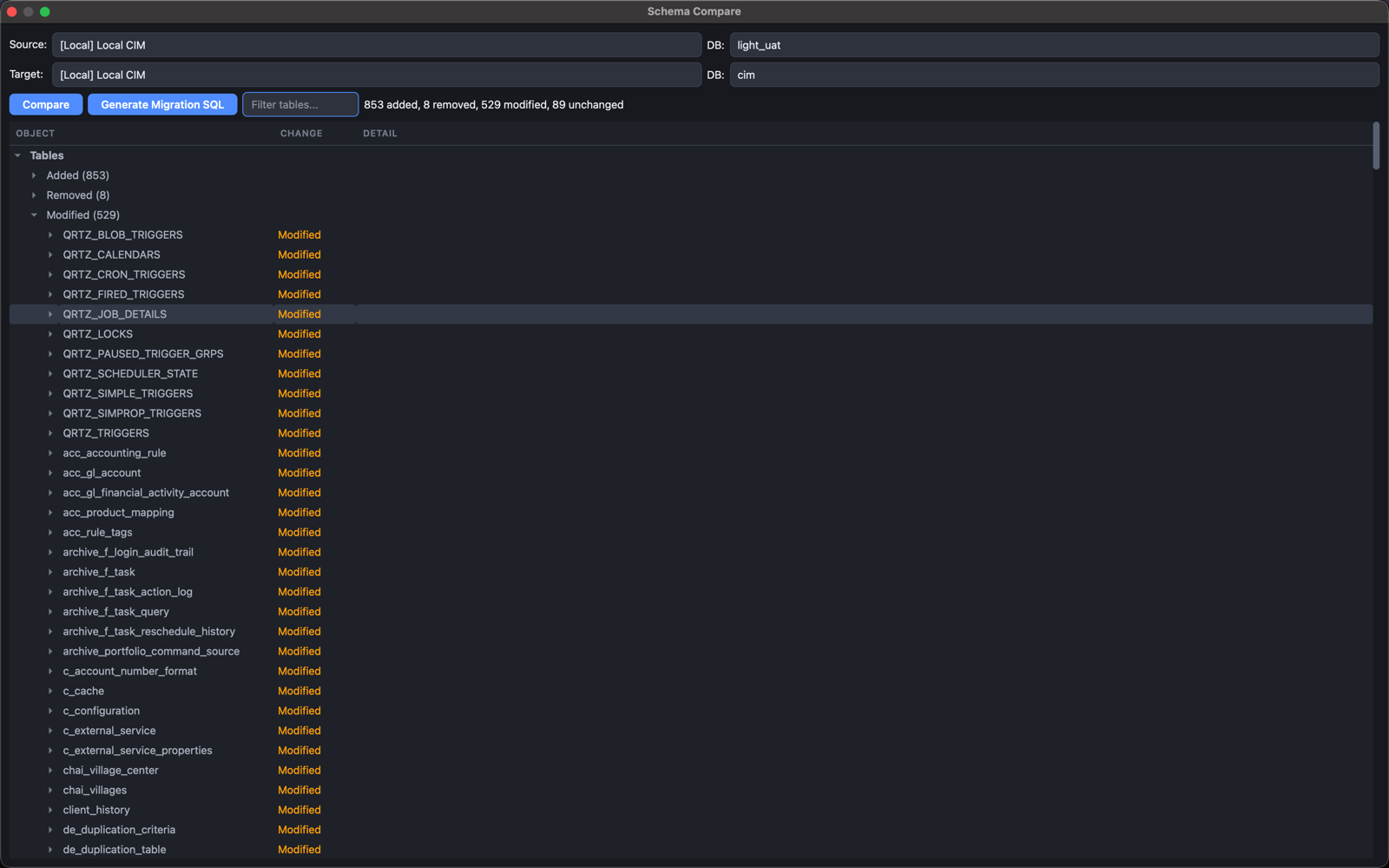Select archive_f_task_reschedule_history row

691,632
